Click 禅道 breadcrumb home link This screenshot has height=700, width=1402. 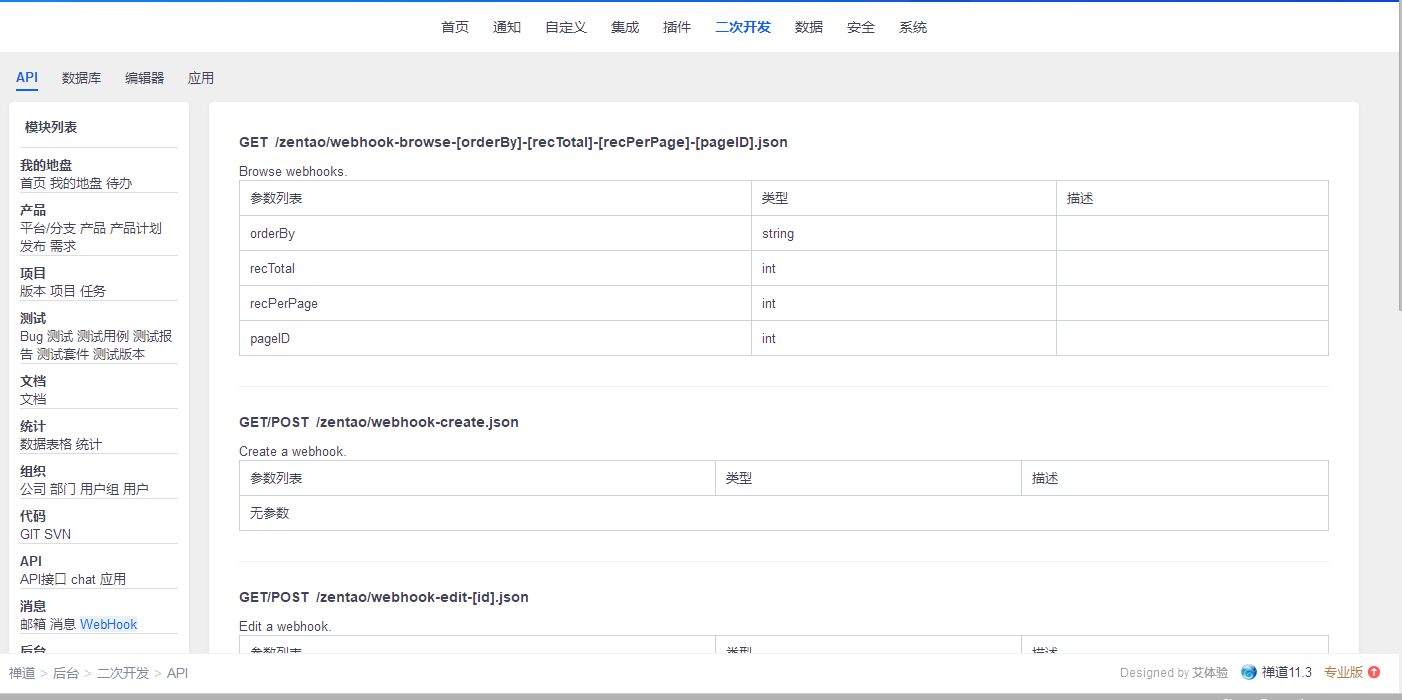pos(22,673)
